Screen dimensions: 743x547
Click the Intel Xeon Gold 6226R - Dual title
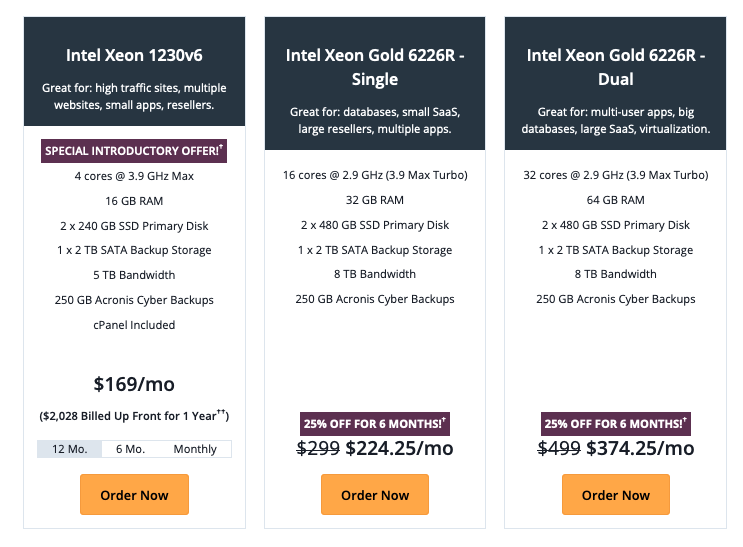[x=616, y=67]
